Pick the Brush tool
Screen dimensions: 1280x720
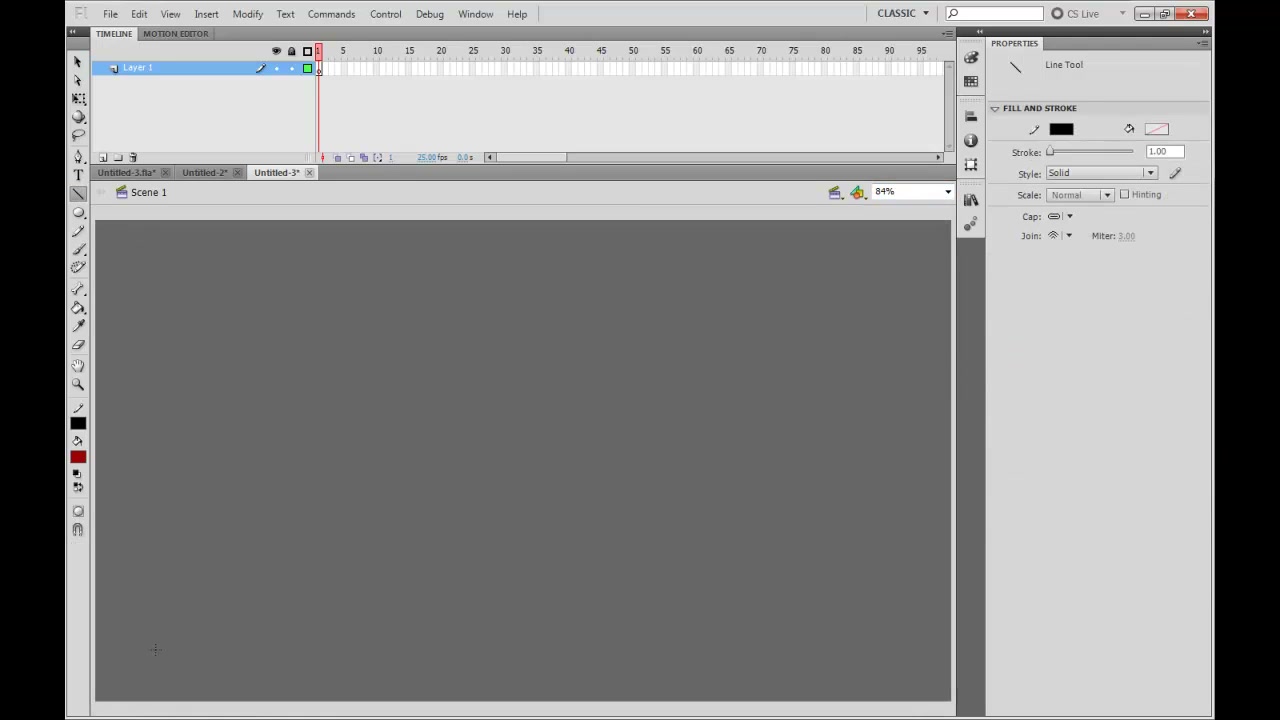78,250
